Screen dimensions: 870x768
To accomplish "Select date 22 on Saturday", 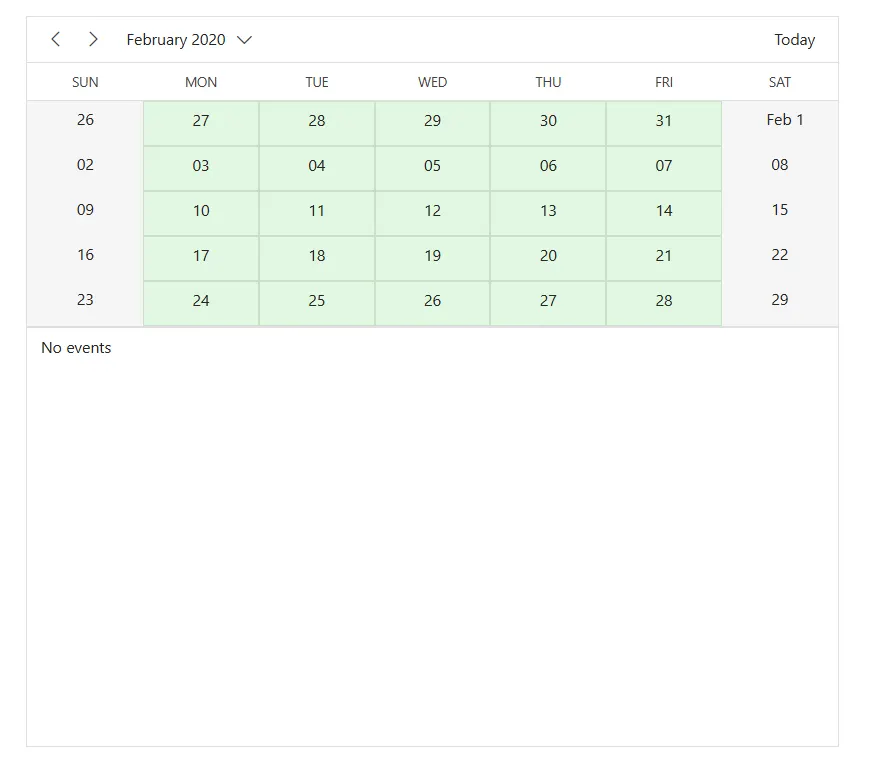I will [780, 258].
